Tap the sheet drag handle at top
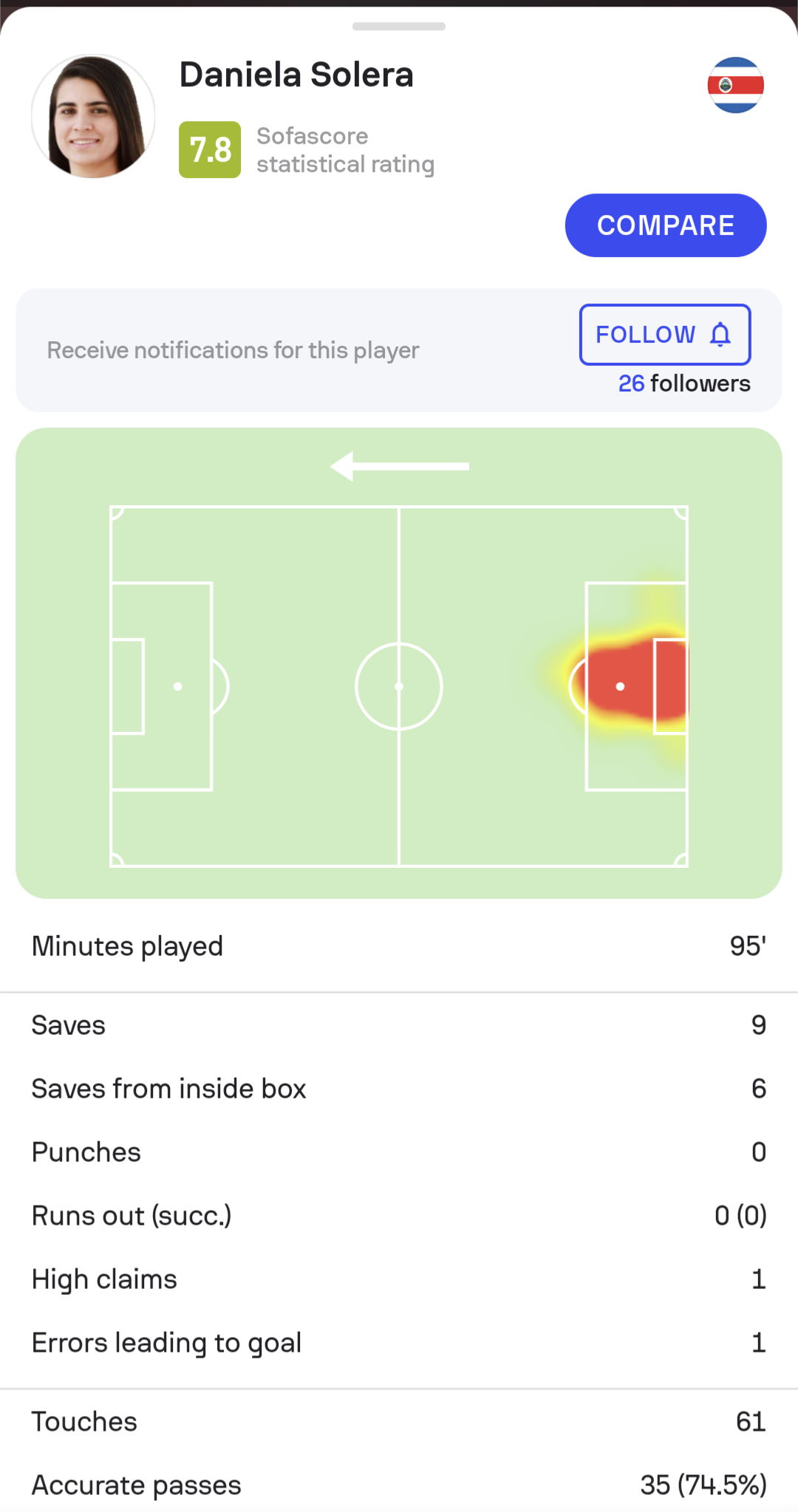Viewport: 798px width, 1512px height. tap(399, 27)
